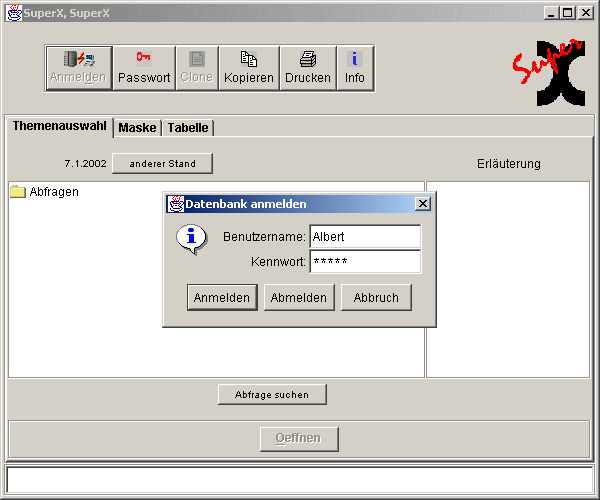This screenshot has height=500, width=600.
Task: Close the SuperX main window
Action: point(586,13)
